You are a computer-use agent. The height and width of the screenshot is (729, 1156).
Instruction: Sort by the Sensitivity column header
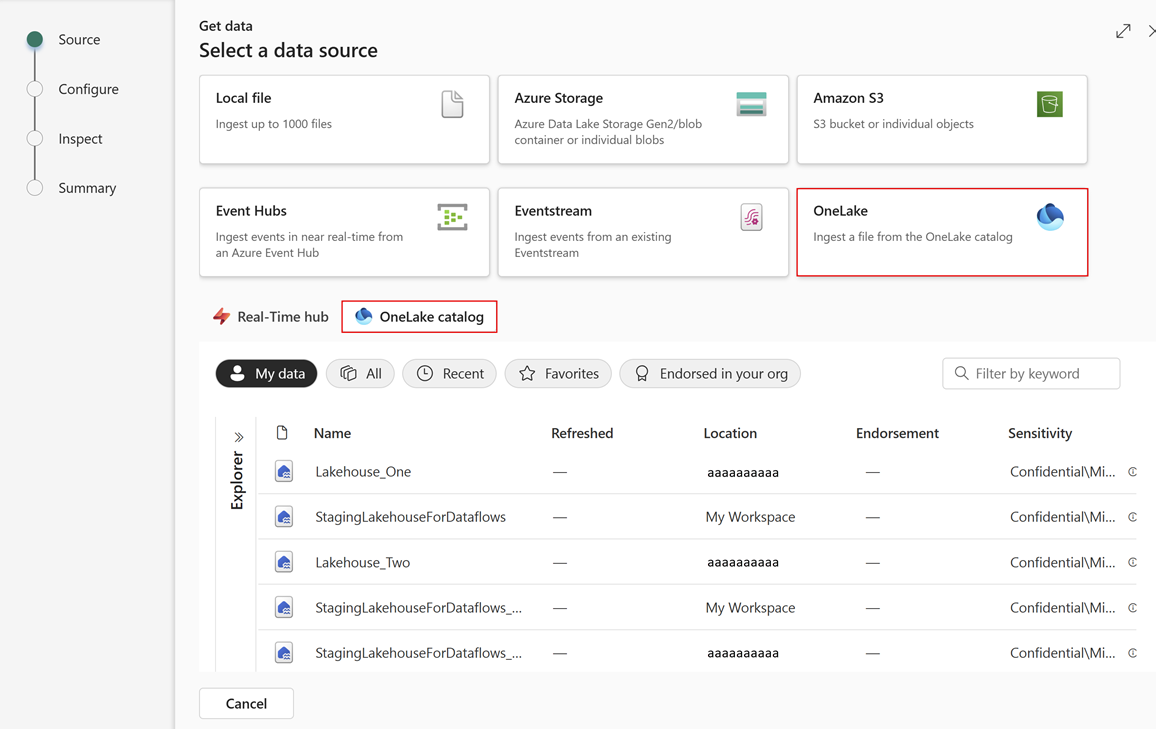[x=1040, y=433]
